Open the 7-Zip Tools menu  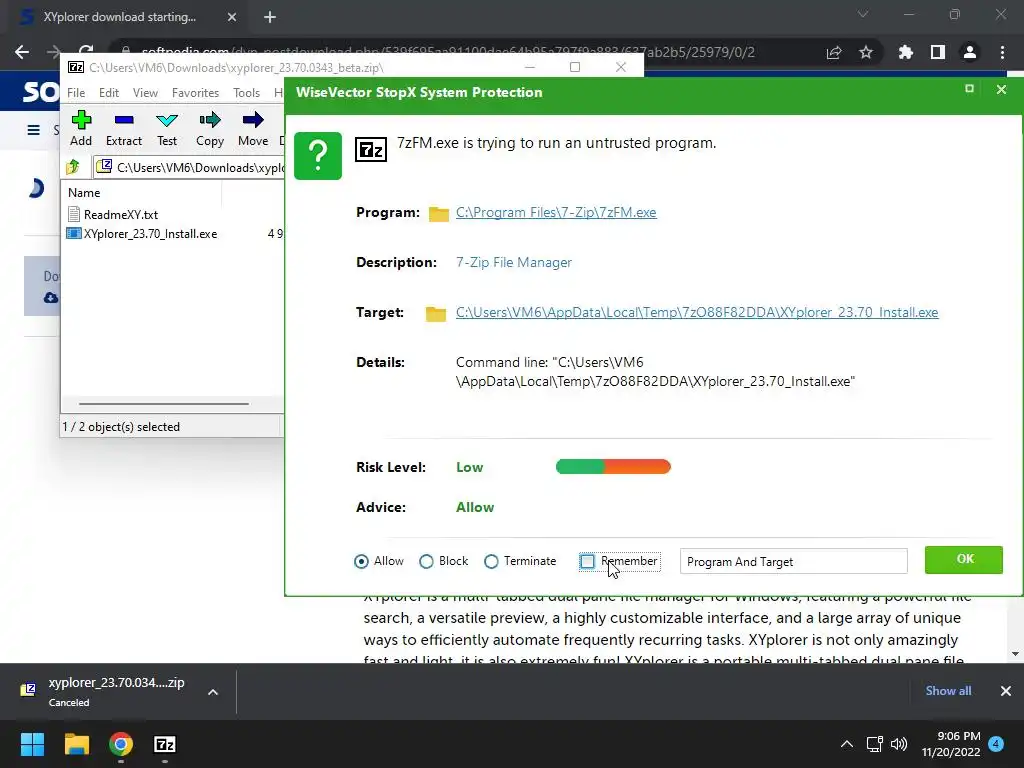point(246,93)
